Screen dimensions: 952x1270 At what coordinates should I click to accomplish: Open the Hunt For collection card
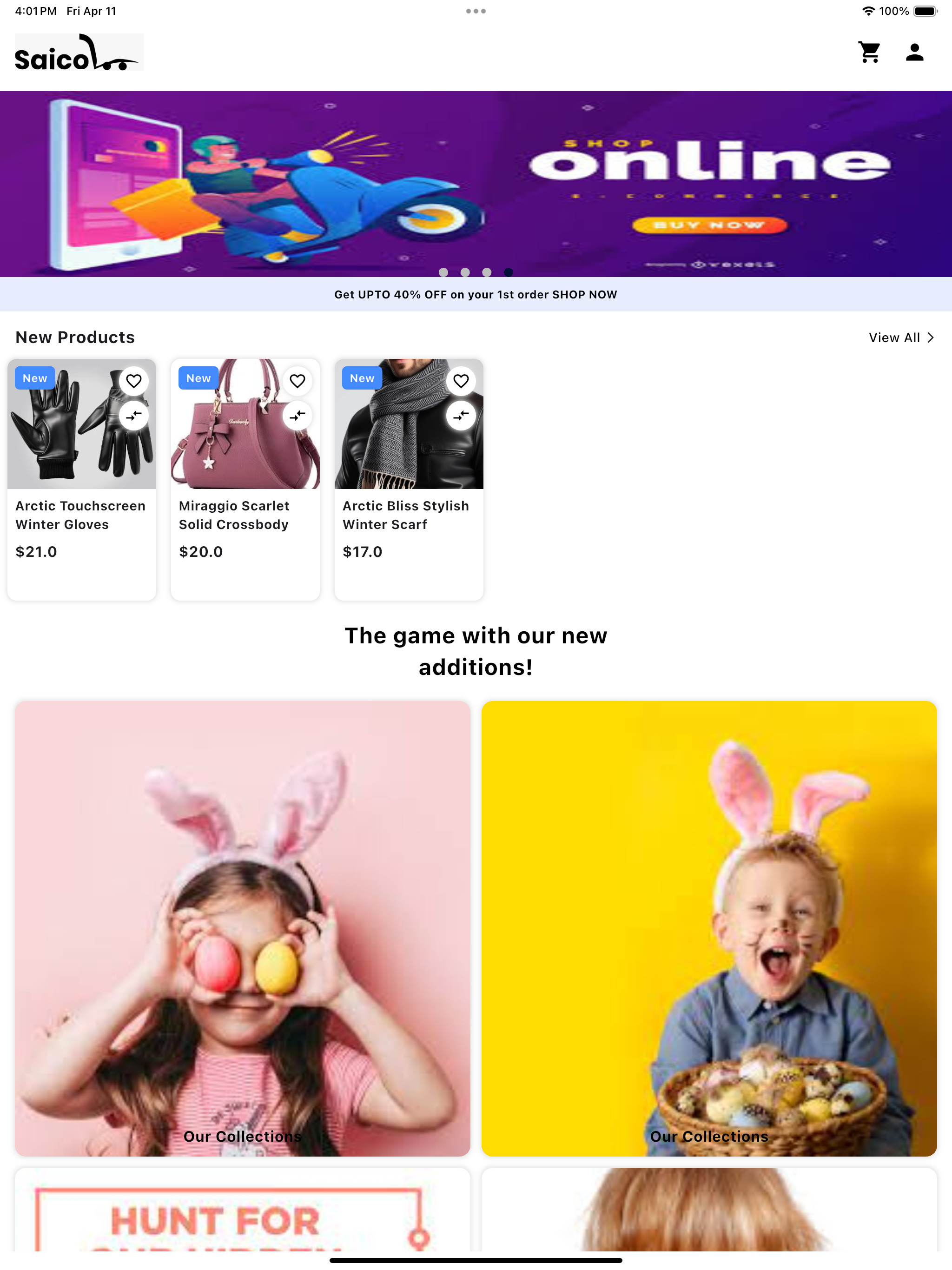[242, 1210]
